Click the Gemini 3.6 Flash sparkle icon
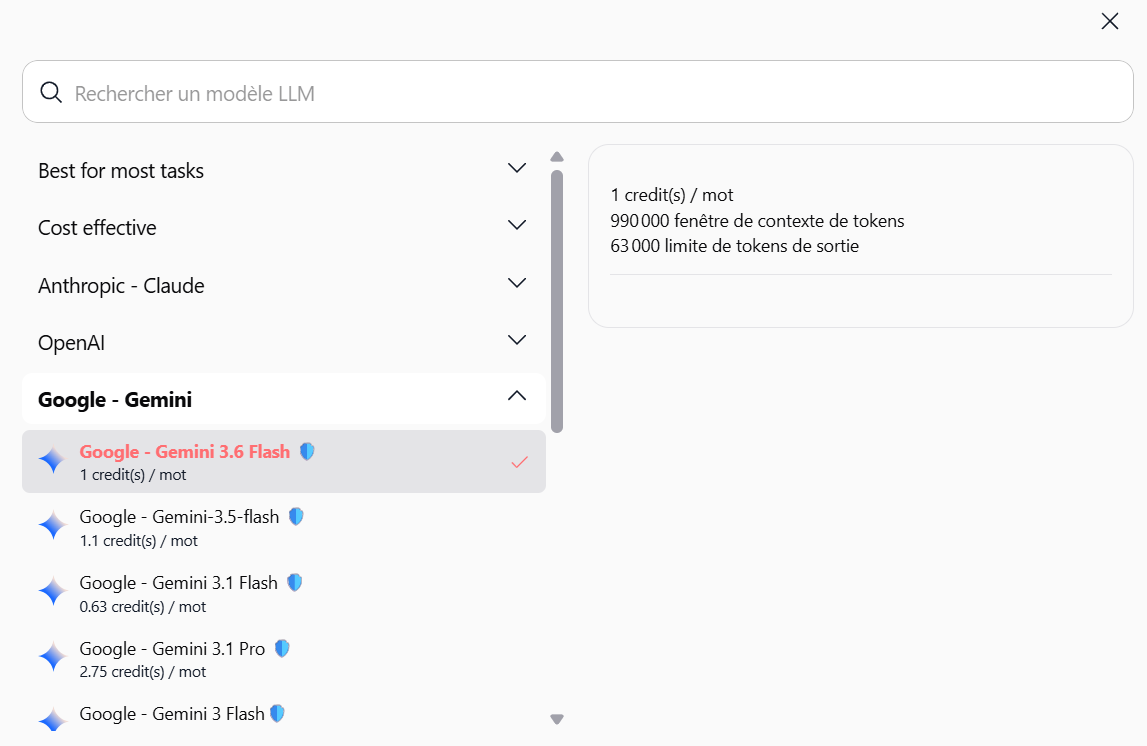 53,461
